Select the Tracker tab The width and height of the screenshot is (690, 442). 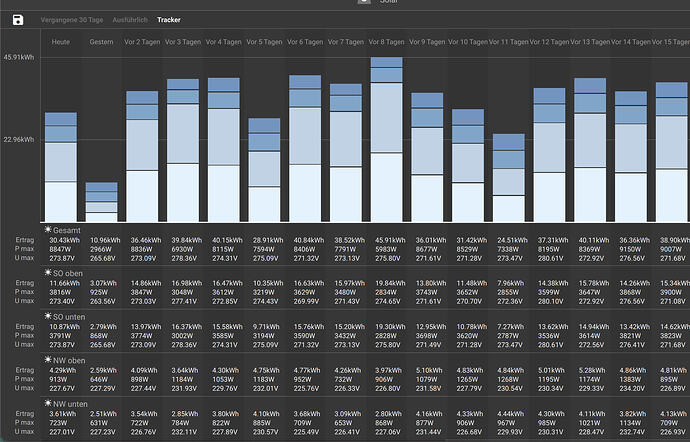point(169,20)
